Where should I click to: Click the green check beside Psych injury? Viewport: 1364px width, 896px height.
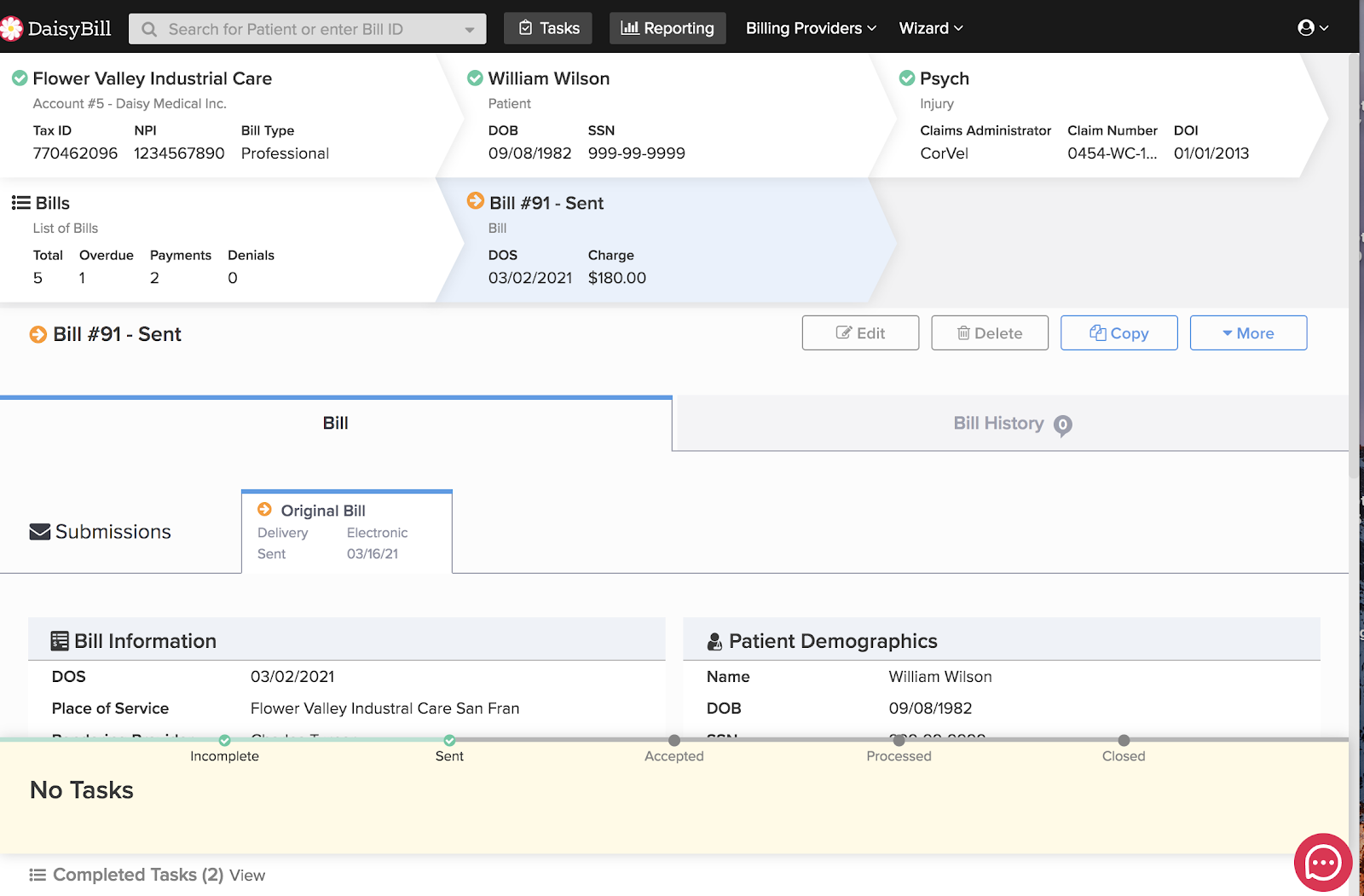click(x=907, y=78)
